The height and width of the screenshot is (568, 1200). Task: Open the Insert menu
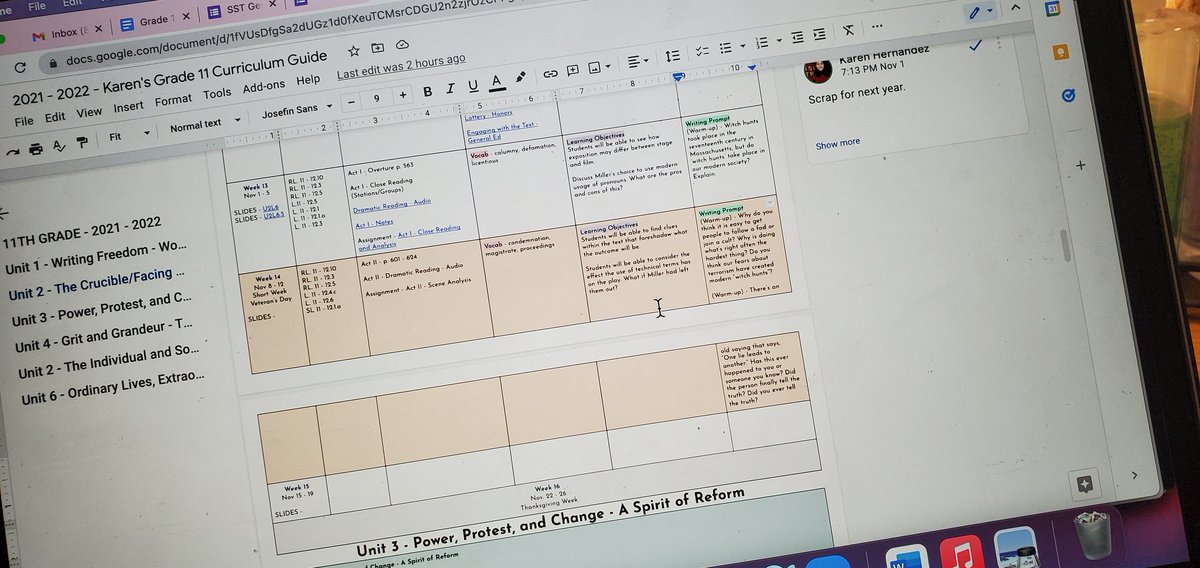pyautogui.click(x=129, y=107)
